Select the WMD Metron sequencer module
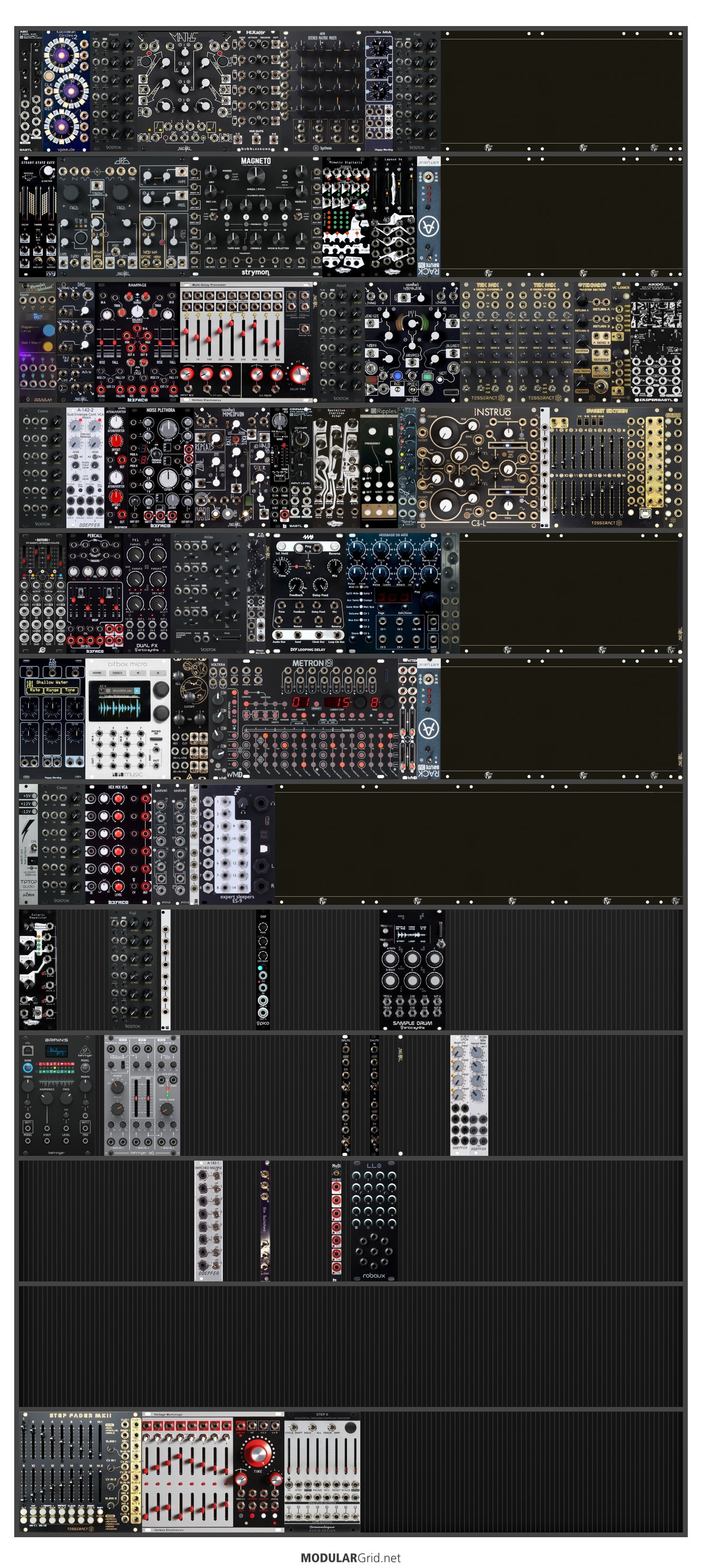 coord(312,719)
